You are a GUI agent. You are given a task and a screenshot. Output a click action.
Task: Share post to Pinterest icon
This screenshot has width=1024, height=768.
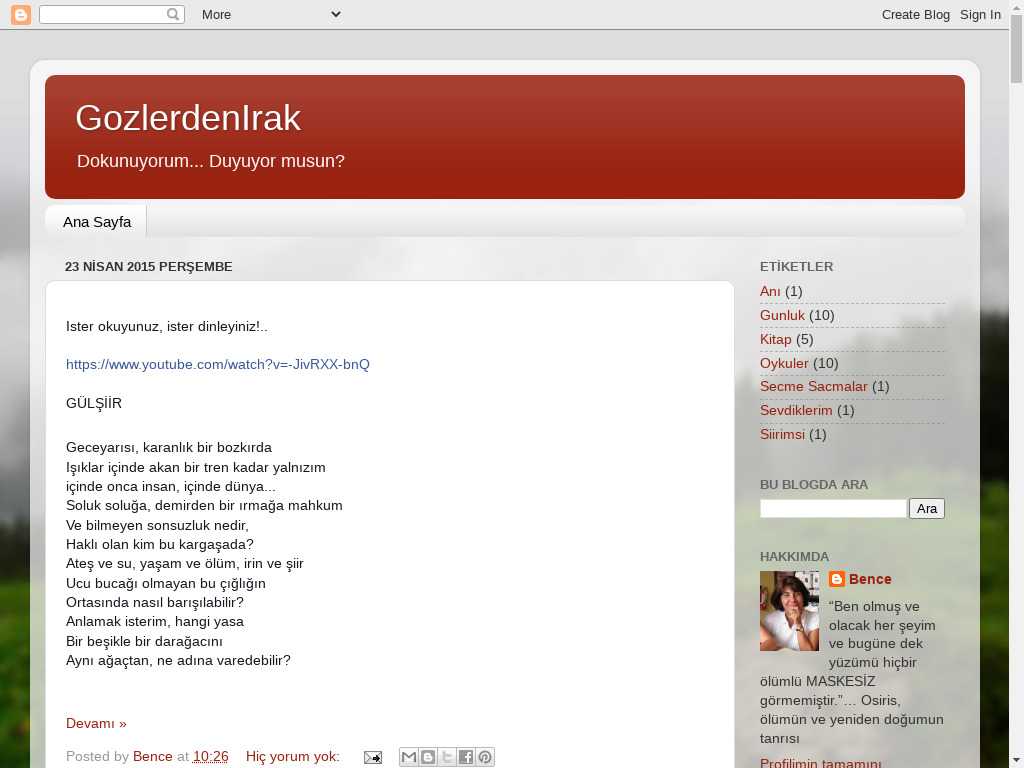tap(484, 757)
